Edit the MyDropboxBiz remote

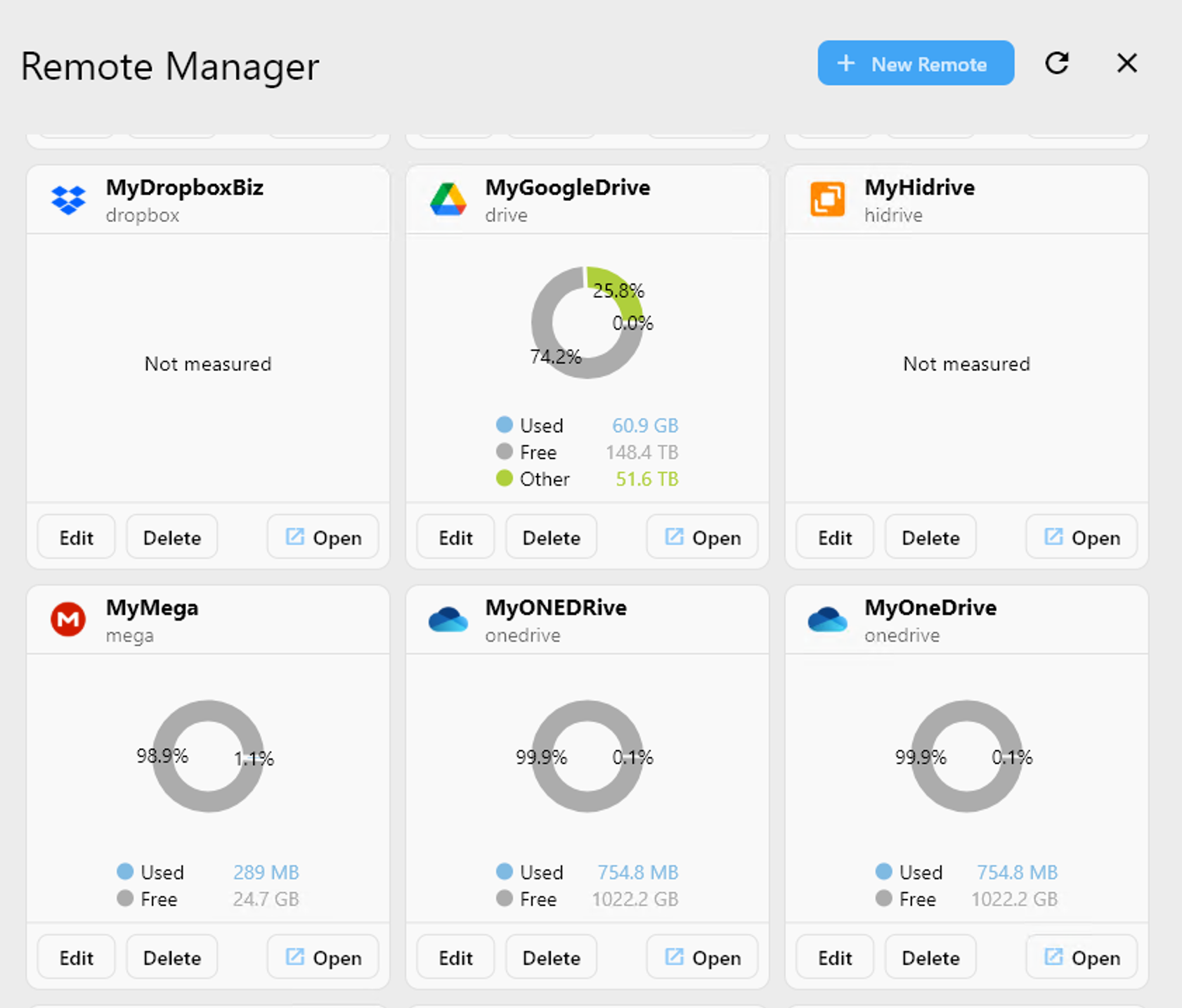pyautogui.click(x=75, y=536)
